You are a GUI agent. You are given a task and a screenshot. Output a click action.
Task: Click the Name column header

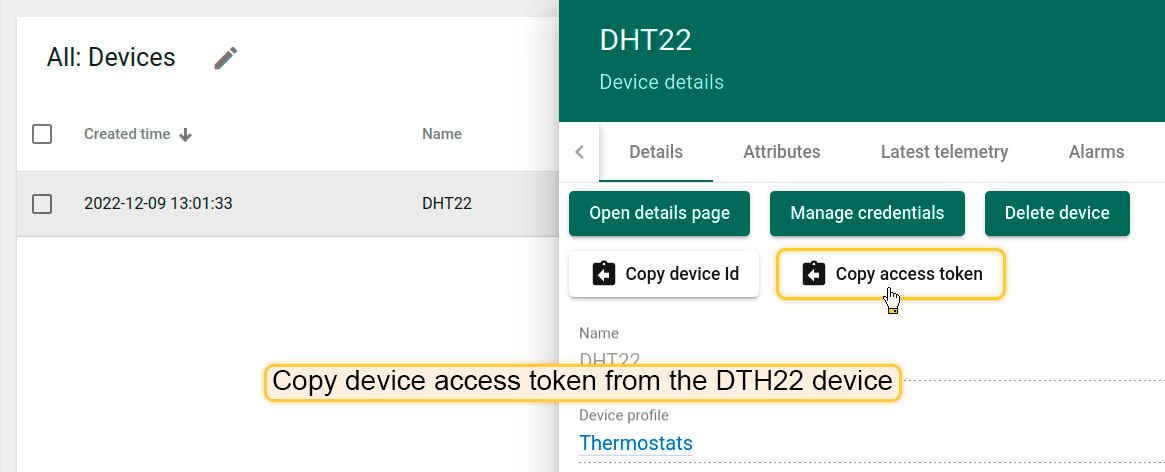point(441,134)
